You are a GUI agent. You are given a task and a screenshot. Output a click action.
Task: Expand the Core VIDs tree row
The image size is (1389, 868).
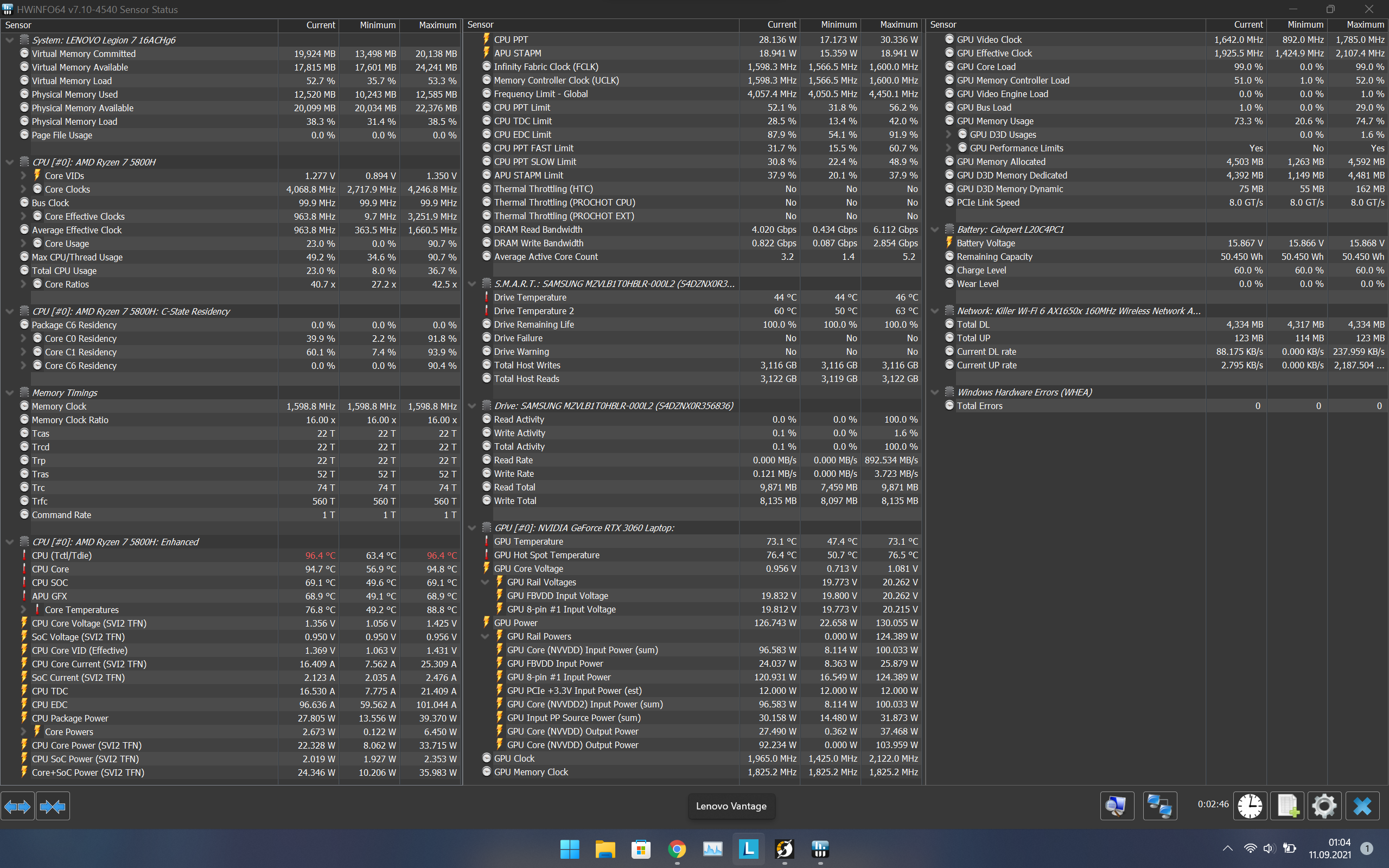23,176
